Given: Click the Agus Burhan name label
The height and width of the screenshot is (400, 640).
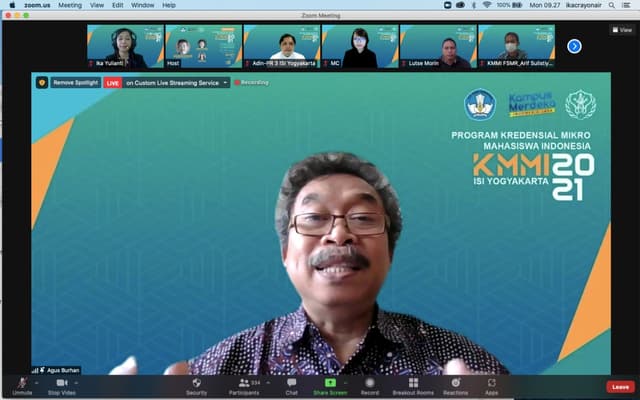Looking at the screenshot, I should click(63, 371).
